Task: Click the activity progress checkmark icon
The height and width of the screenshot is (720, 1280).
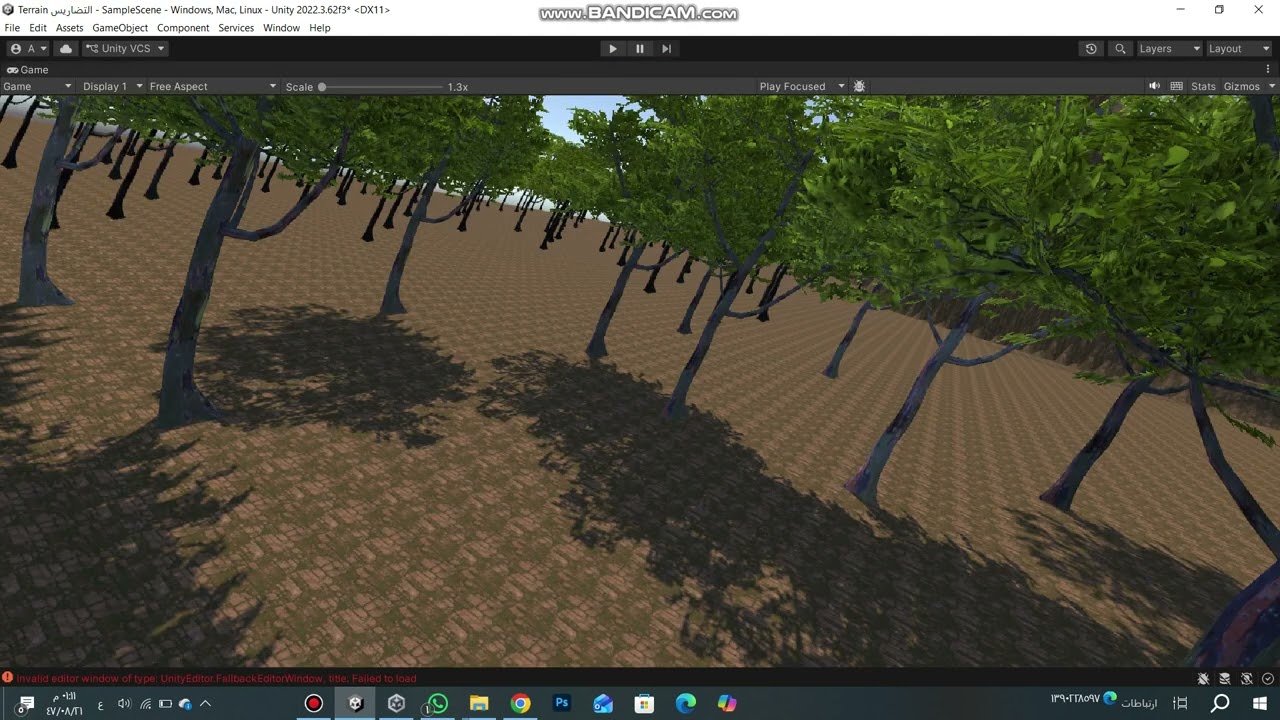Action: [x=1268, y=679]
